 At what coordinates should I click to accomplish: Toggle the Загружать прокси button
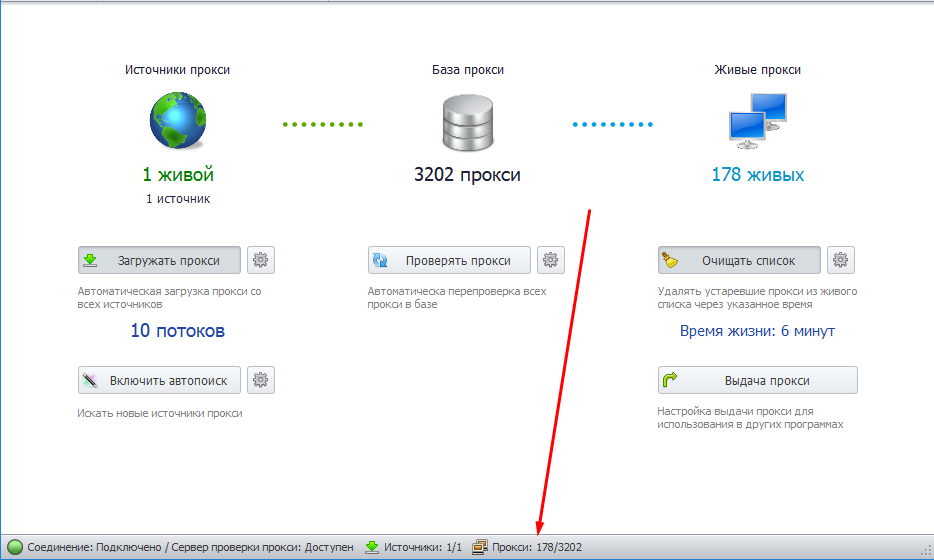[x=159, y=260]
